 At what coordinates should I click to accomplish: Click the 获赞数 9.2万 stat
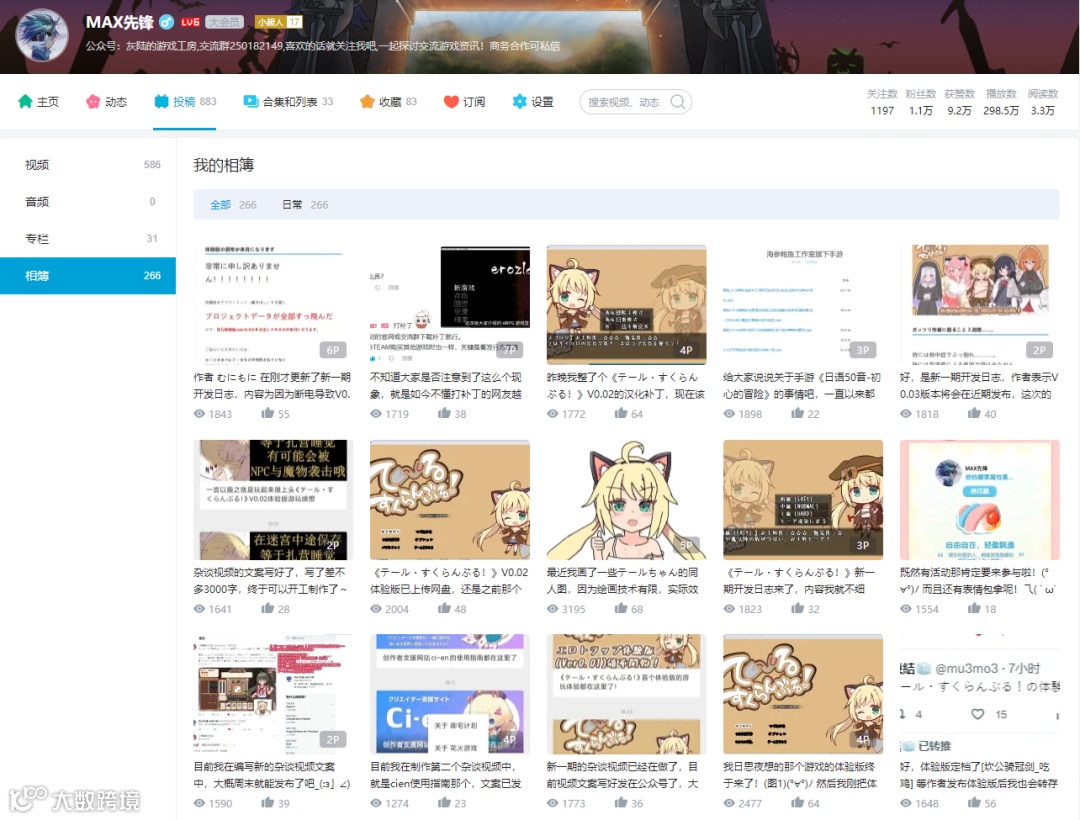point(959,102)
